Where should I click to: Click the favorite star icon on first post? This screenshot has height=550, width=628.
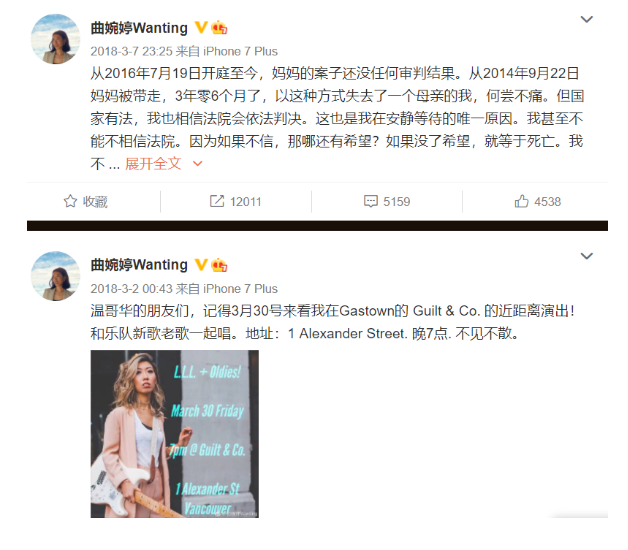click(x=70, y=201)
